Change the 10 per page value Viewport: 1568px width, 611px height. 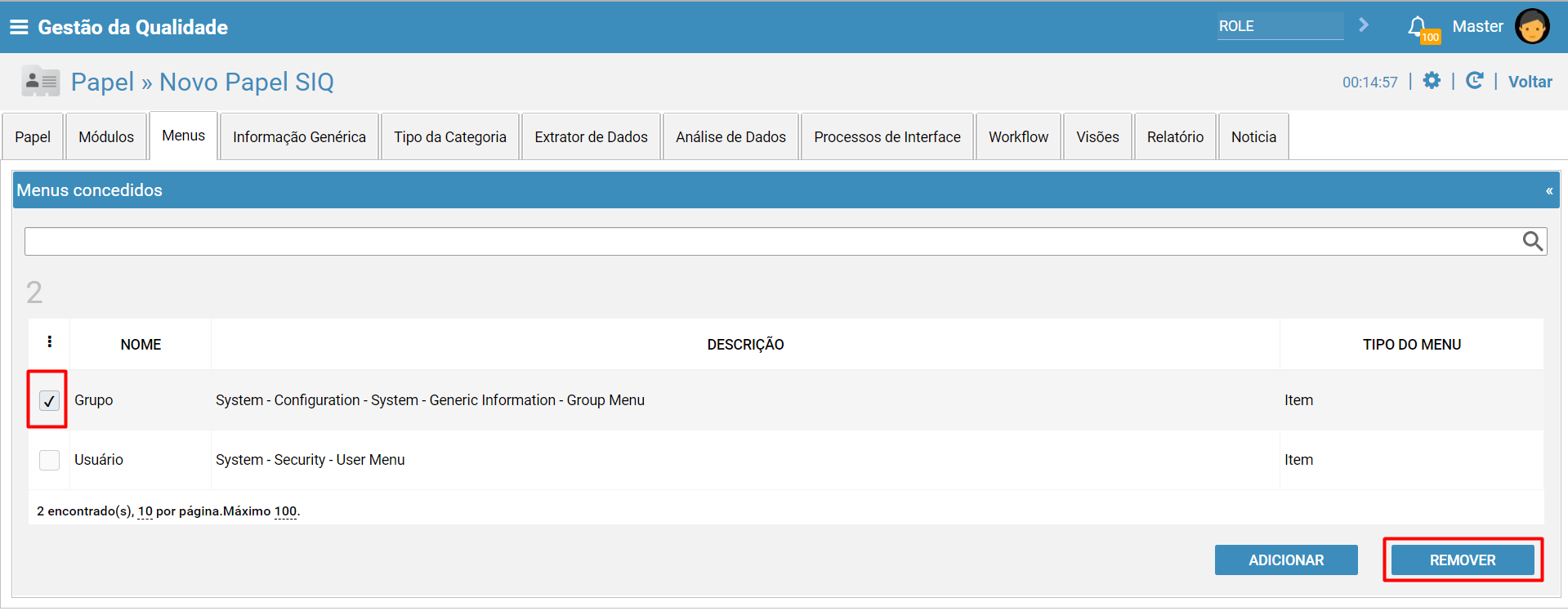point(145,511)
